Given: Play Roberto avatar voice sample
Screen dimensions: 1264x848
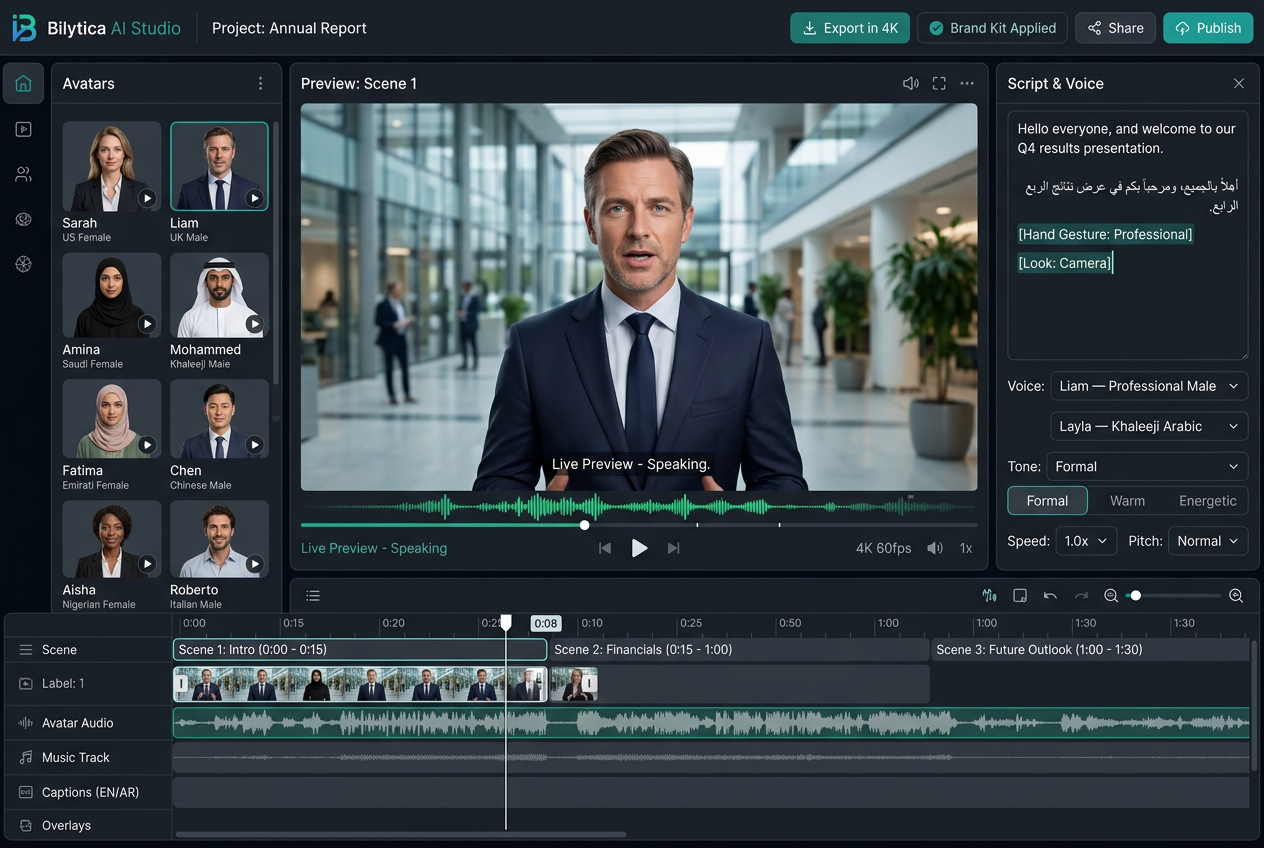Looking at the screenshot, I should point(254,565).
